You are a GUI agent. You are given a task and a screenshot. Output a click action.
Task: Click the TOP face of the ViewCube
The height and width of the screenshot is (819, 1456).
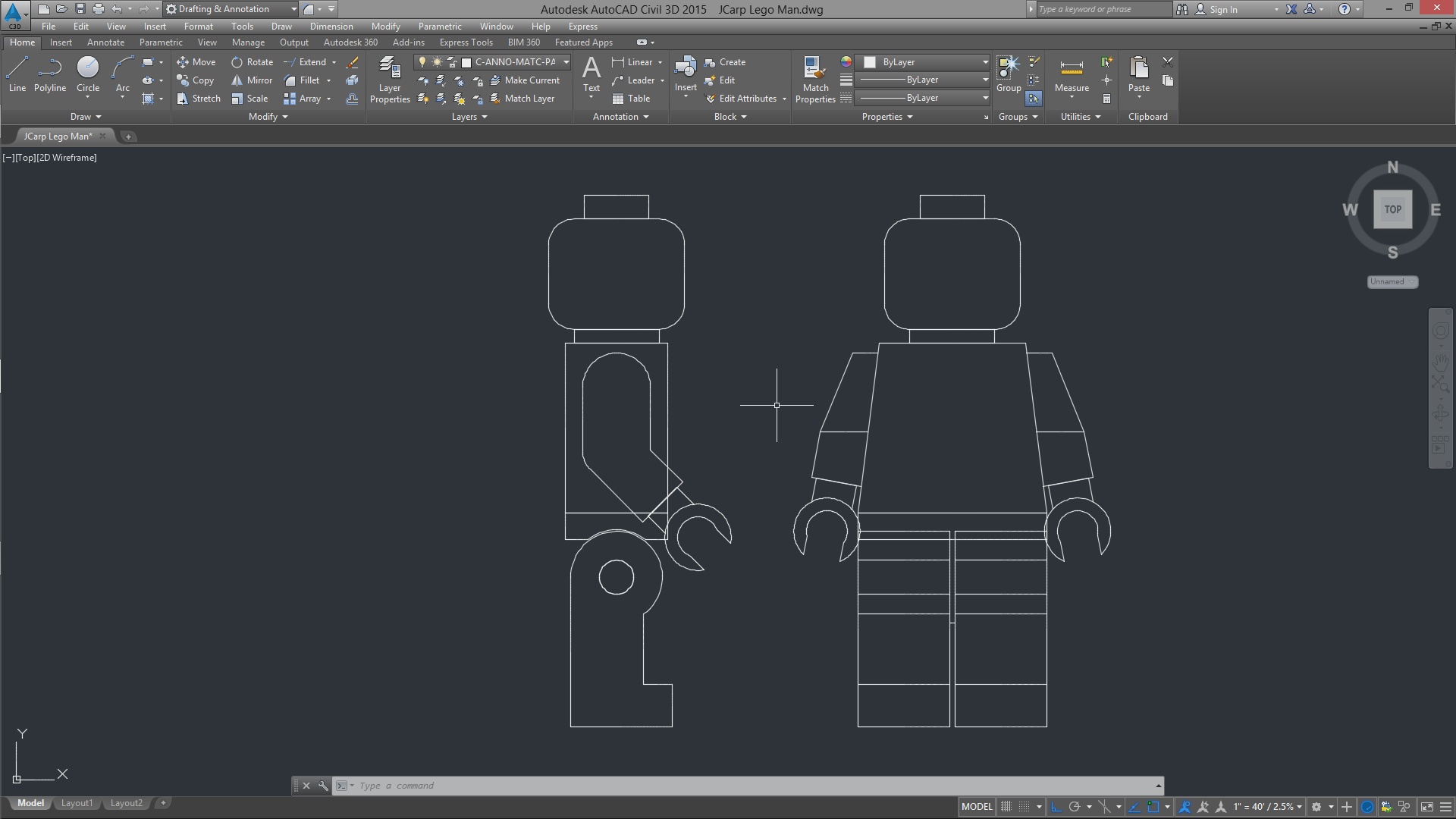(1392, 209)
